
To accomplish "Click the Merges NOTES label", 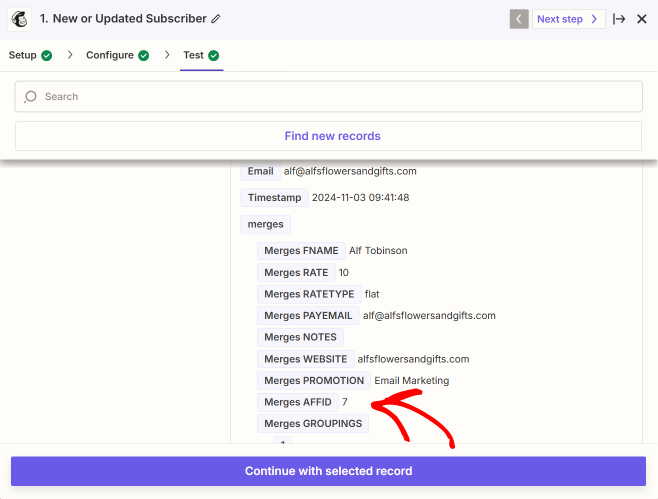I will click(x=300, y=337).
